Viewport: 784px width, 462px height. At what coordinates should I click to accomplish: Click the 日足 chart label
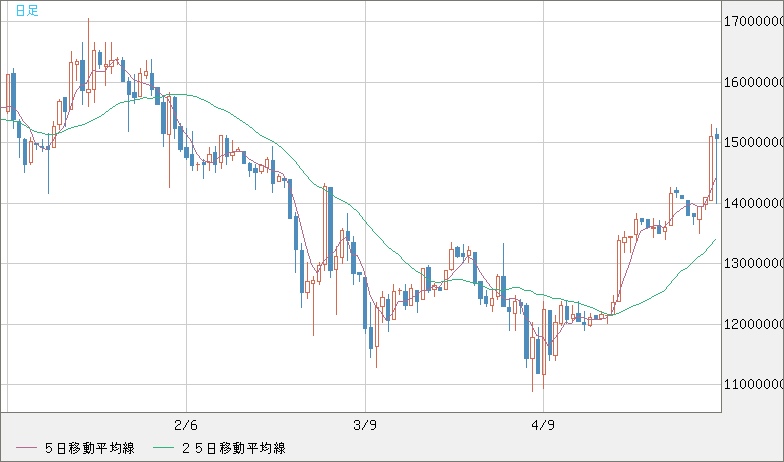coord(27,10)
